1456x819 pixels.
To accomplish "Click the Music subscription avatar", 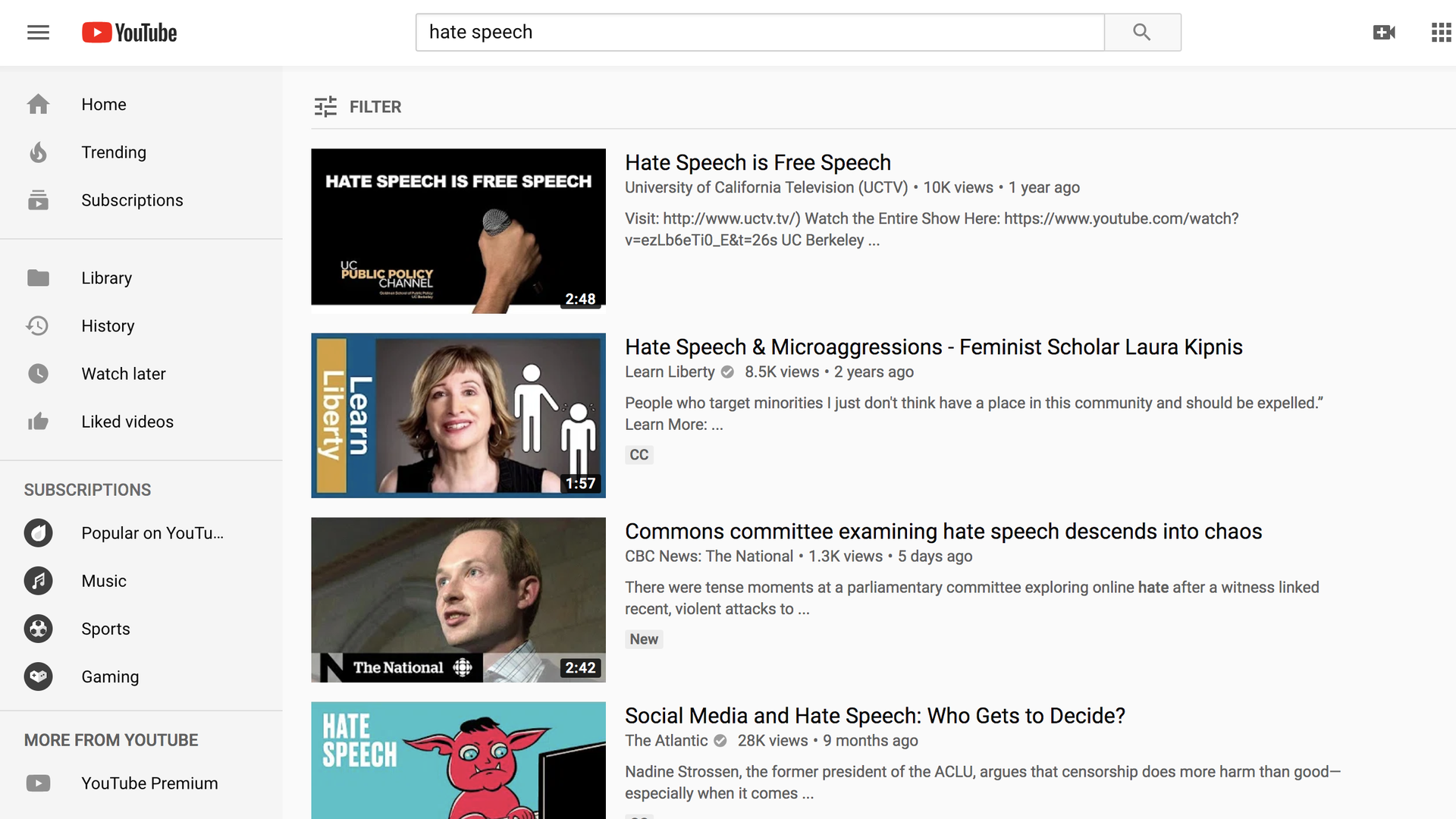I will click(x=38, y=581).
